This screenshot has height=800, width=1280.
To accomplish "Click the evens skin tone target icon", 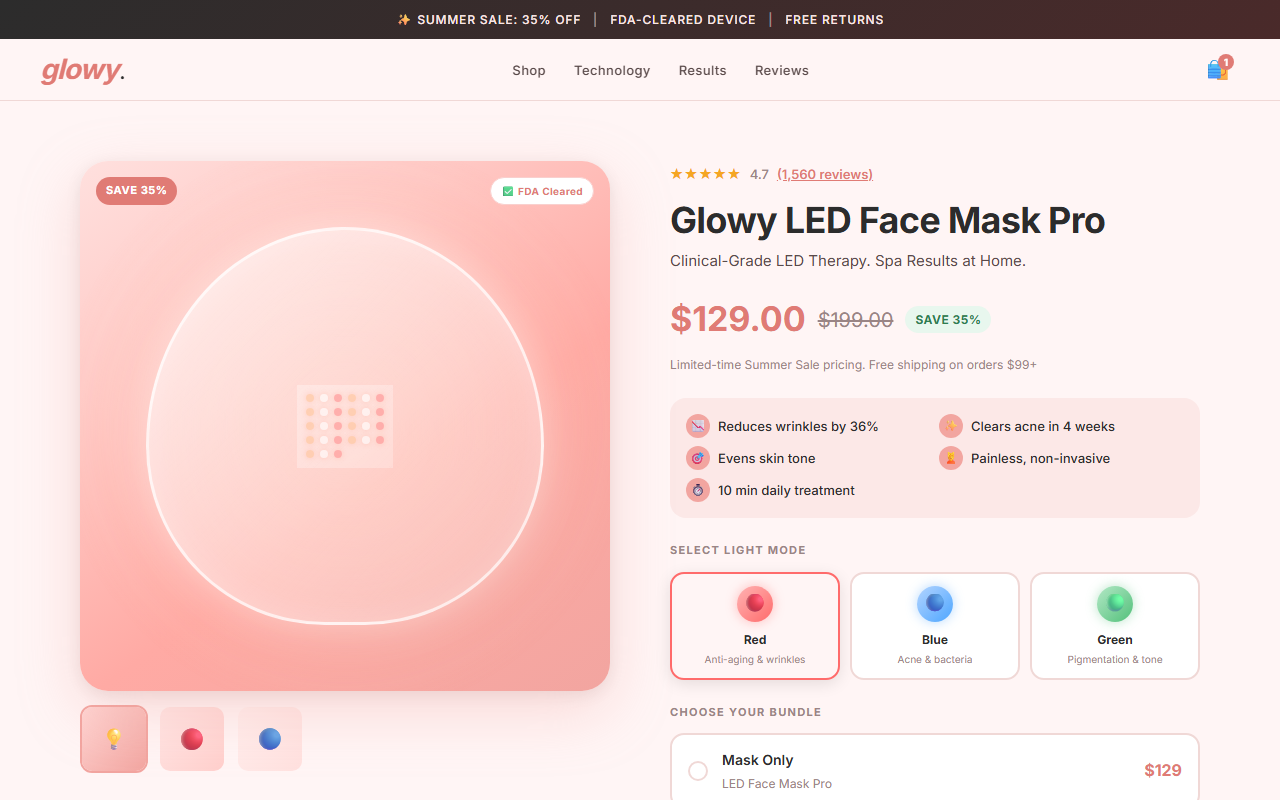I will pos(697,458).
